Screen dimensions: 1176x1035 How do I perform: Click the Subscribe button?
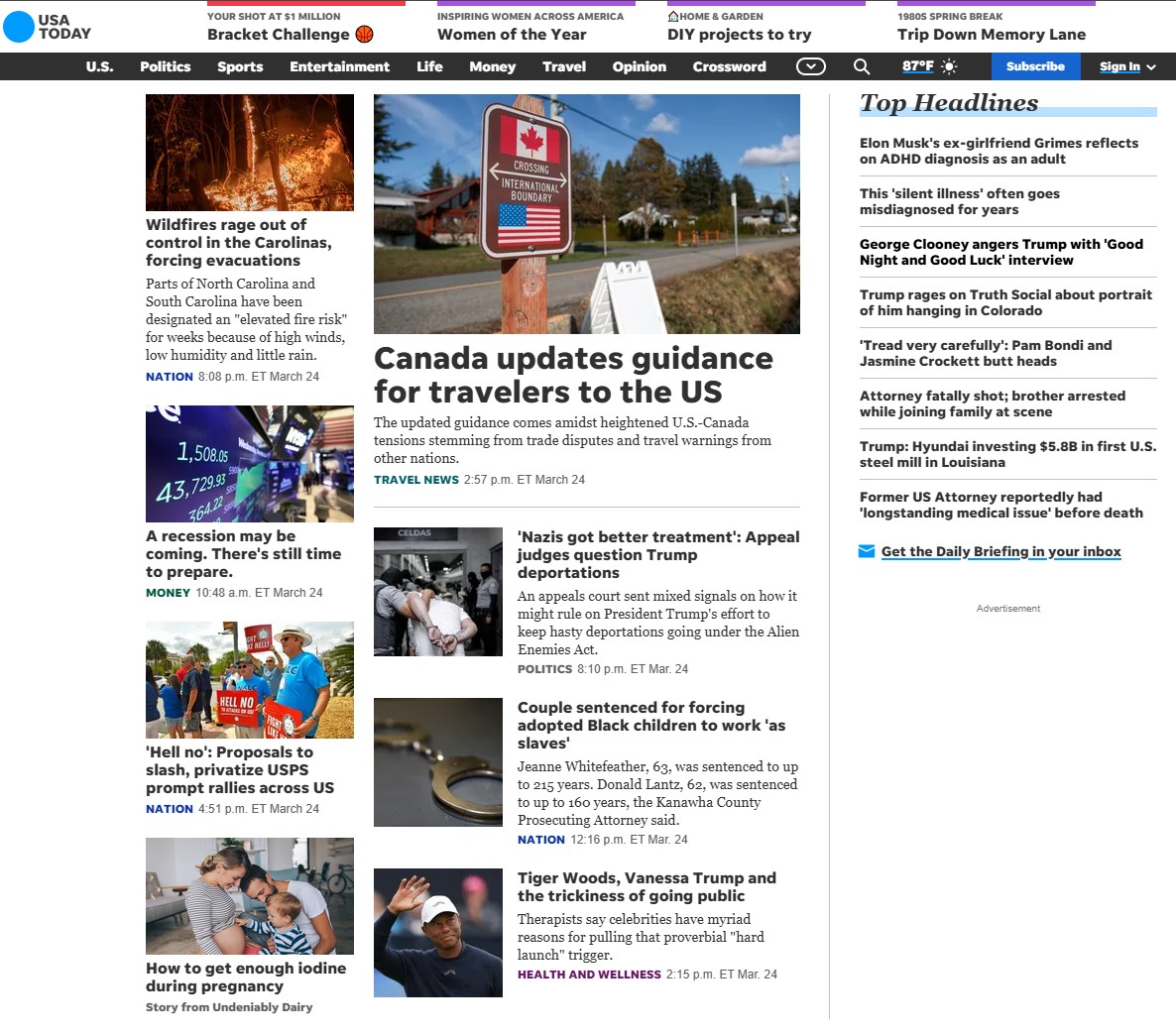(1036, 66)
